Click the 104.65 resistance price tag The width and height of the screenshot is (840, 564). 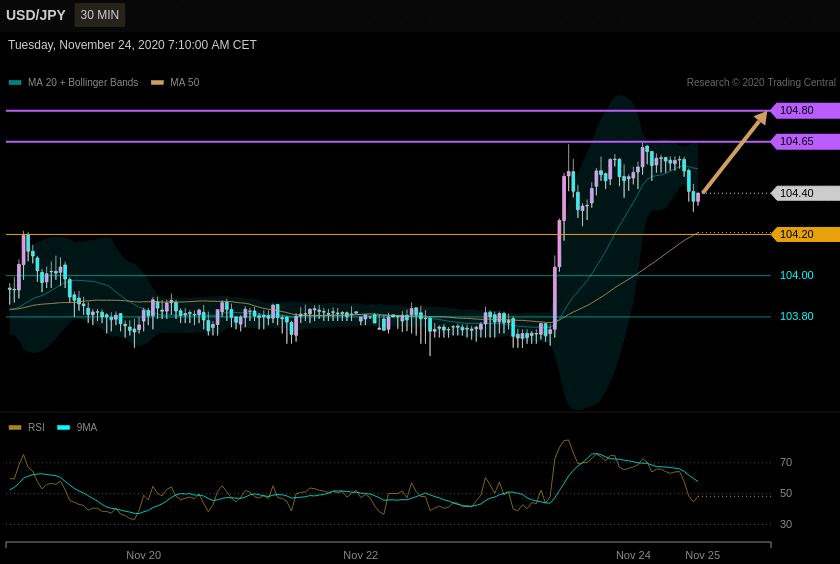805,141
